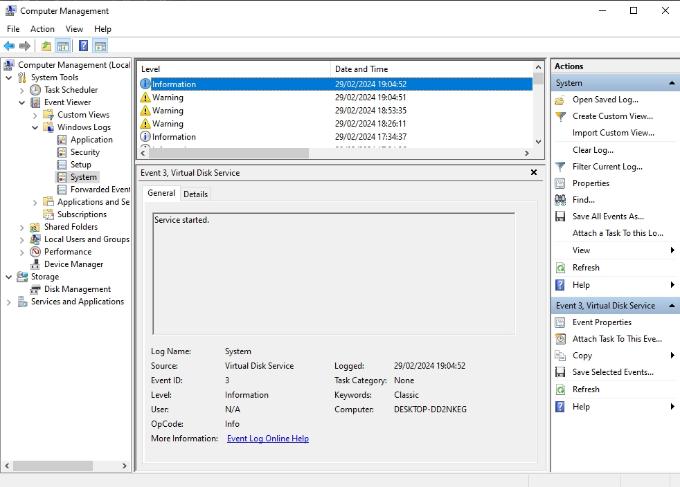Screen dimensions: 680x487
Task: Collapse the Windows Logs node
Action: coord(35,127)
